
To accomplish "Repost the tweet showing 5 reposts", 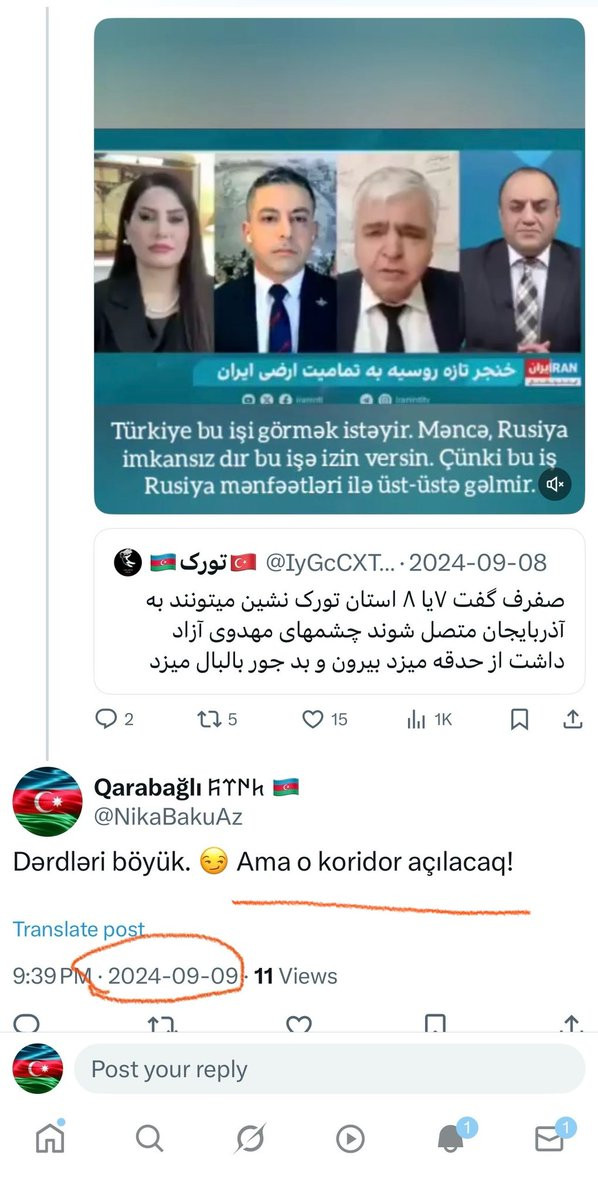I will (x=214, y=719).
